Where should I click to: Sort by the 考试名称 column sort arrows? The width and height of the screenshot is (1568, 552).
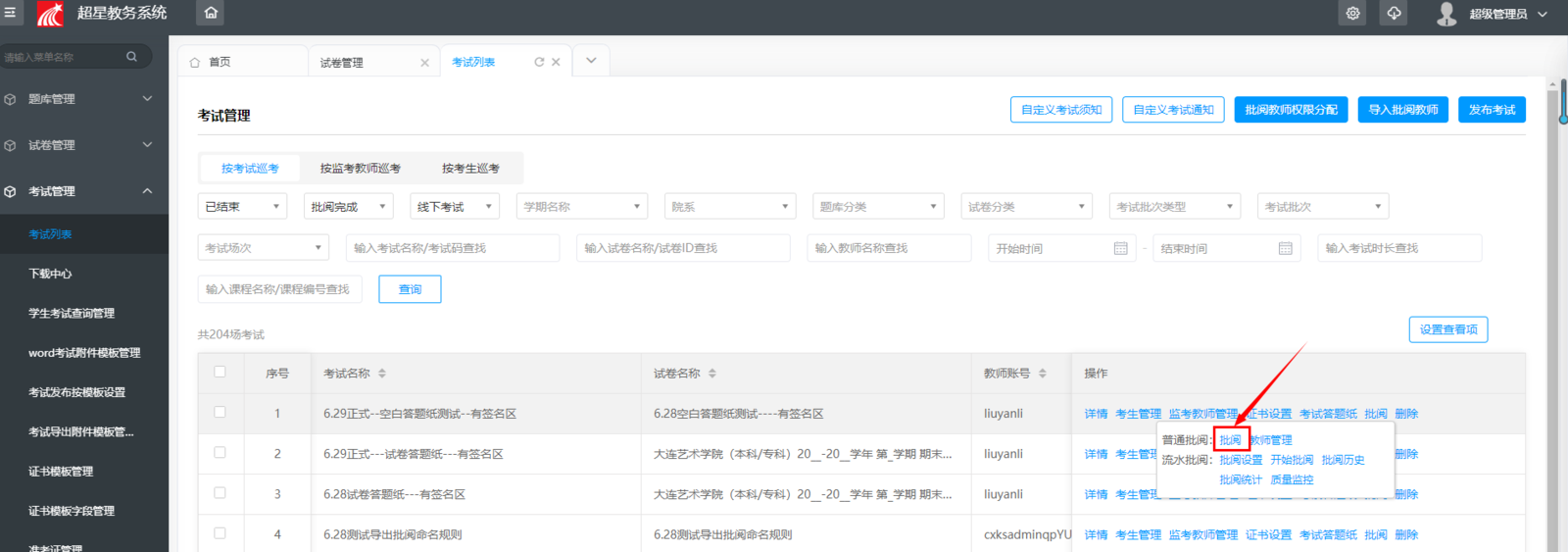[382, 374]
